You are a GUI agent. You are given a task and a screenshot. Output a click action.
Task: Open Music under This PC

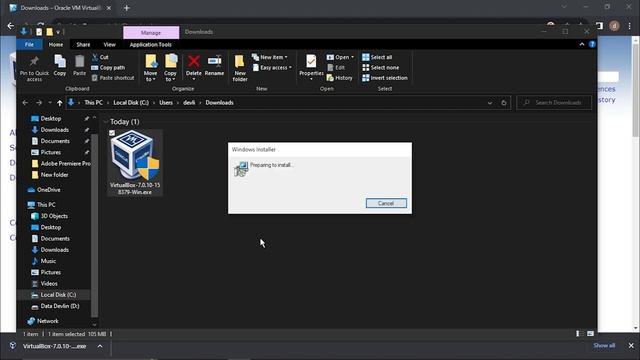click(48, 261)
